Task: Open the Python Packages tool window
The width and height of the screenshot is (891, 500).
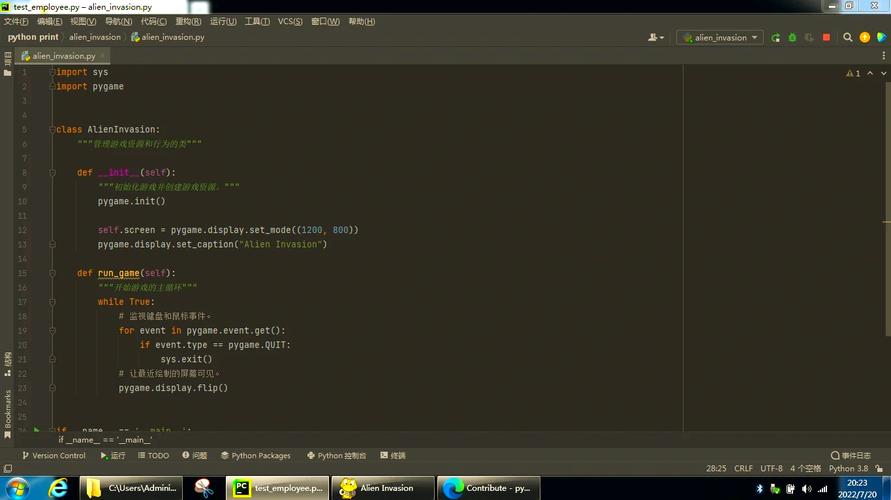Action: pyautogui.click(x=255, y=455)
